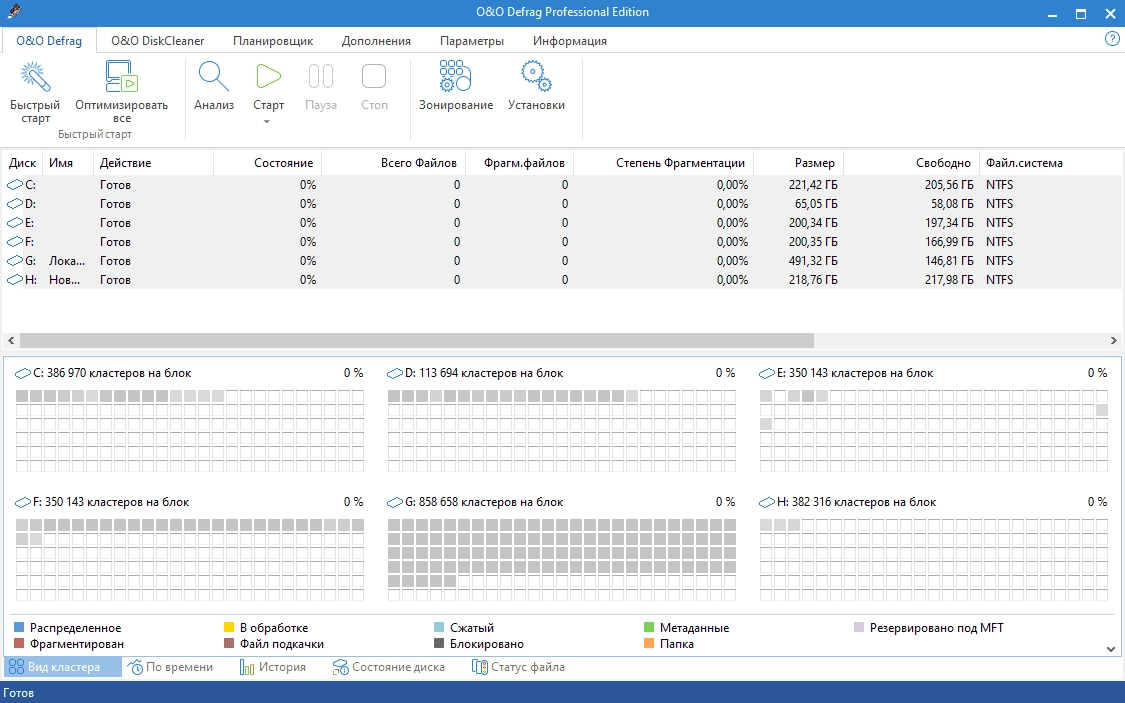Click Резервировано под MFT swatch
The height and width of the screenshot is (703, 1125).
(x=859, y=628)
